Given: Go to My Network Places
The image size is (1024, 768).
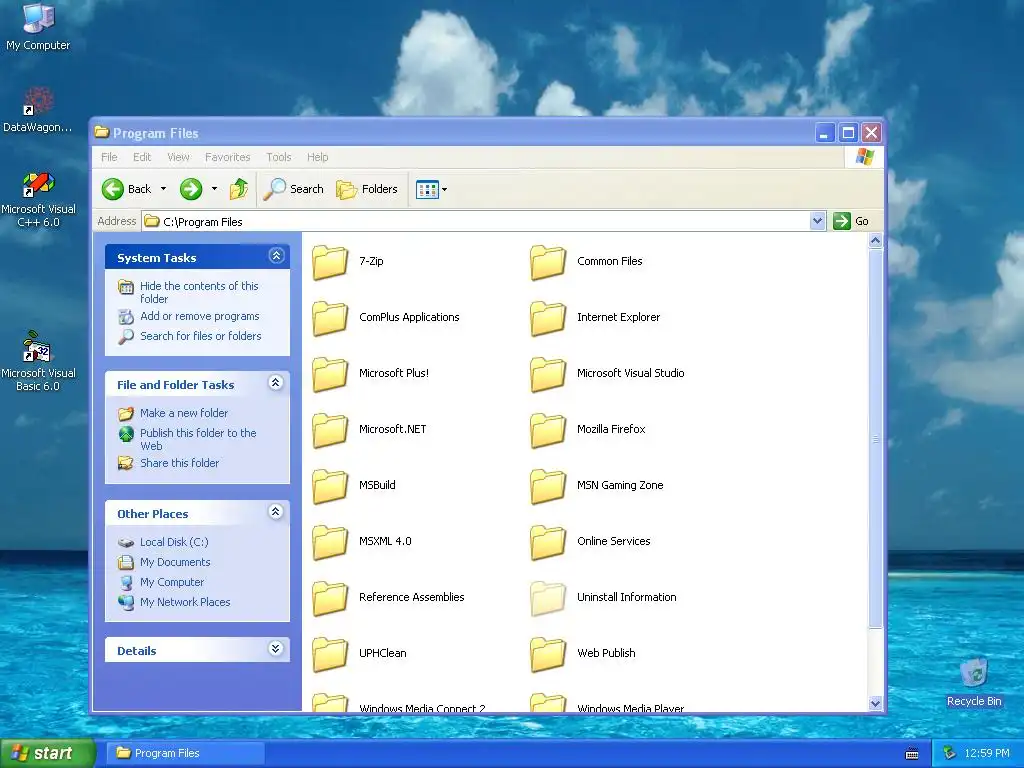Looking at the screenshot, I should pyautogui.click(x=185, y=602).
